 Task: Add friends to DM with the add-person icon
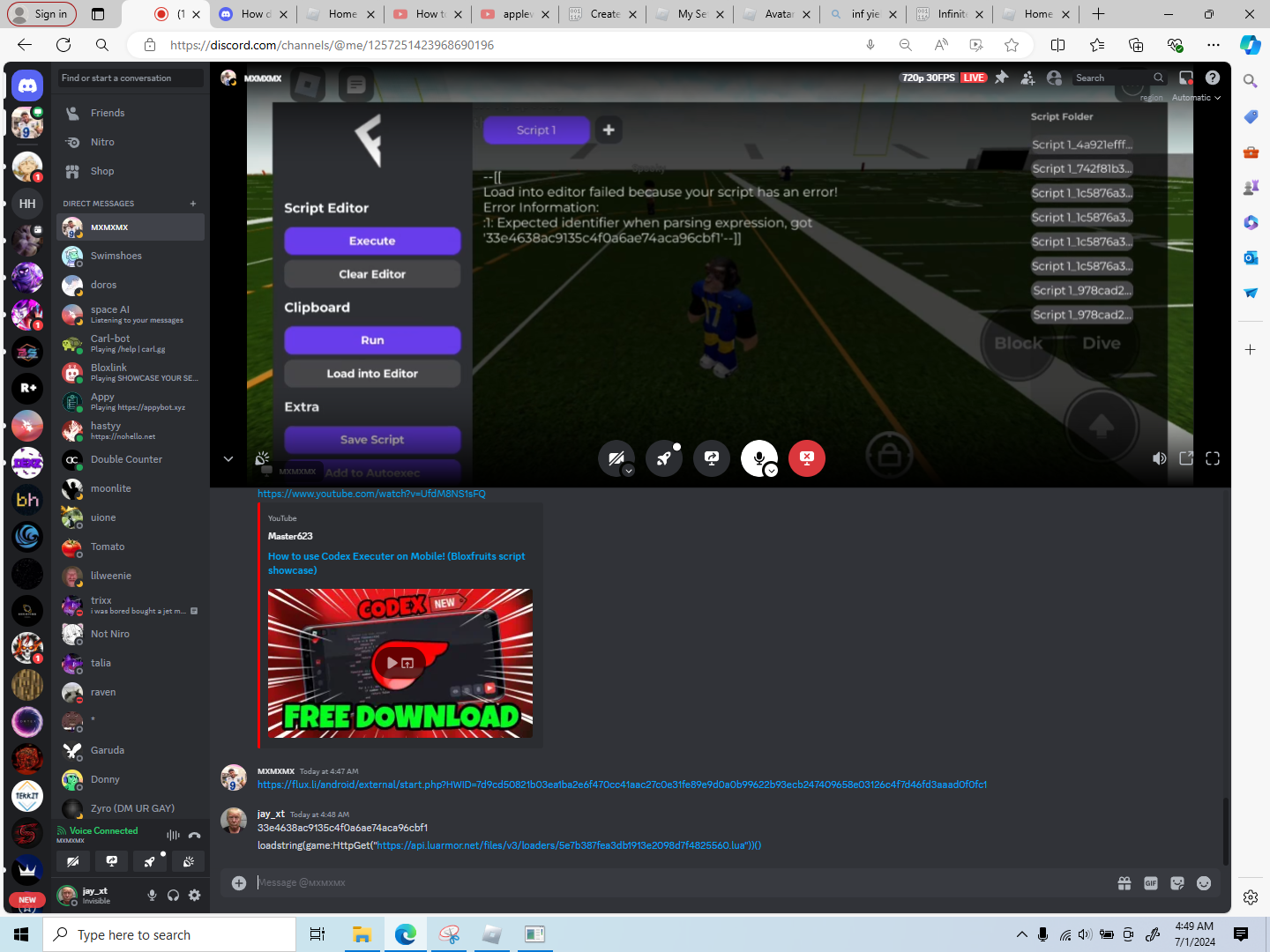click(1027, 78)
